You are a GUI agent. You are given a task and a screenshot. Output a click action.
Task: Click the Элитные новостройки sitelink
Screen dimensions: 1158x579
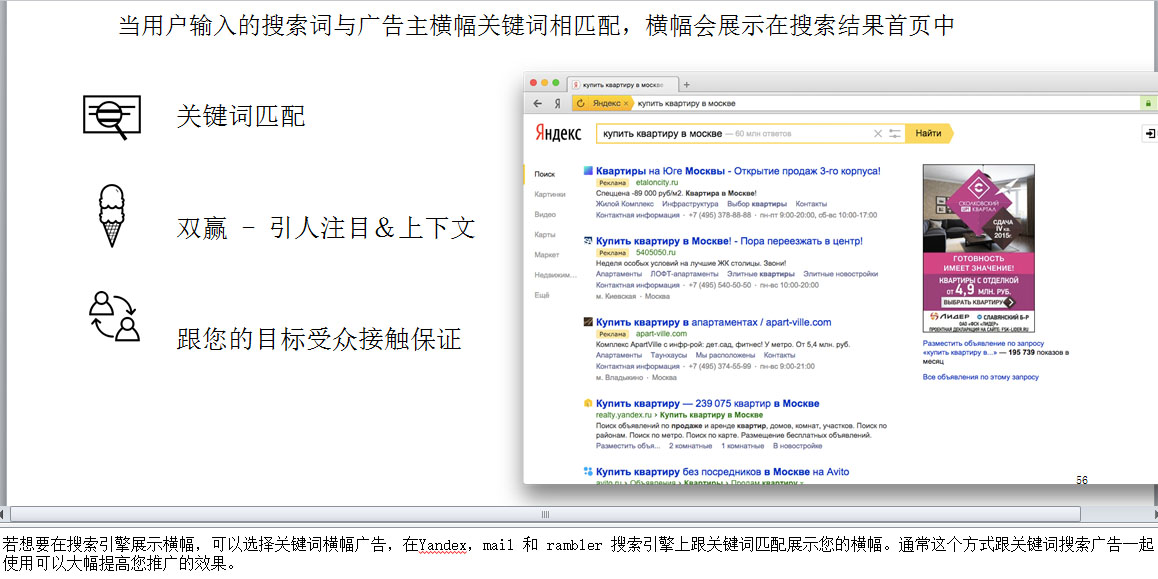click(840, 274)
